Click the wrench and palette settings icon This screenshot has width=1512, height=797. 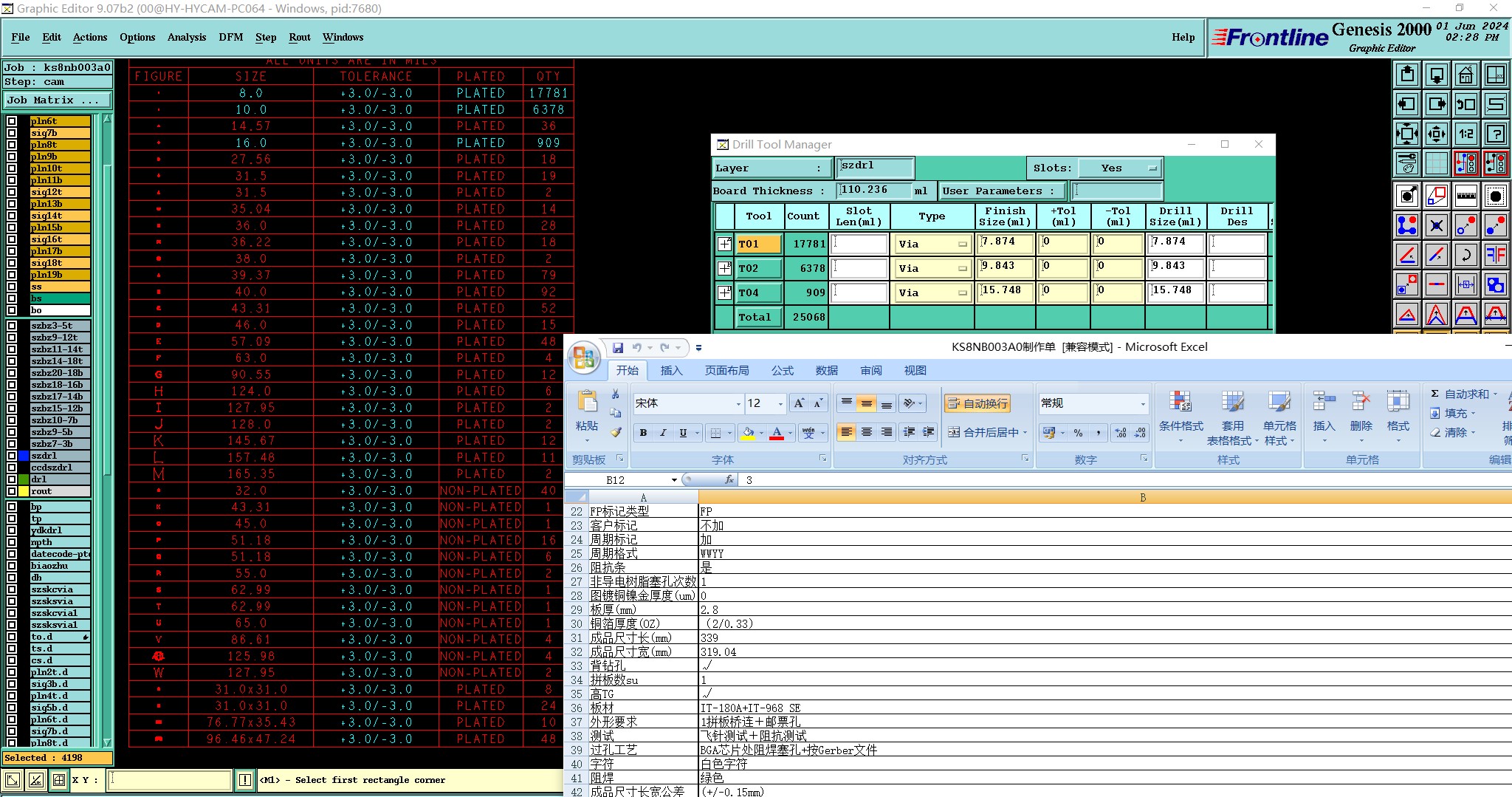[x=1407, y=163]
